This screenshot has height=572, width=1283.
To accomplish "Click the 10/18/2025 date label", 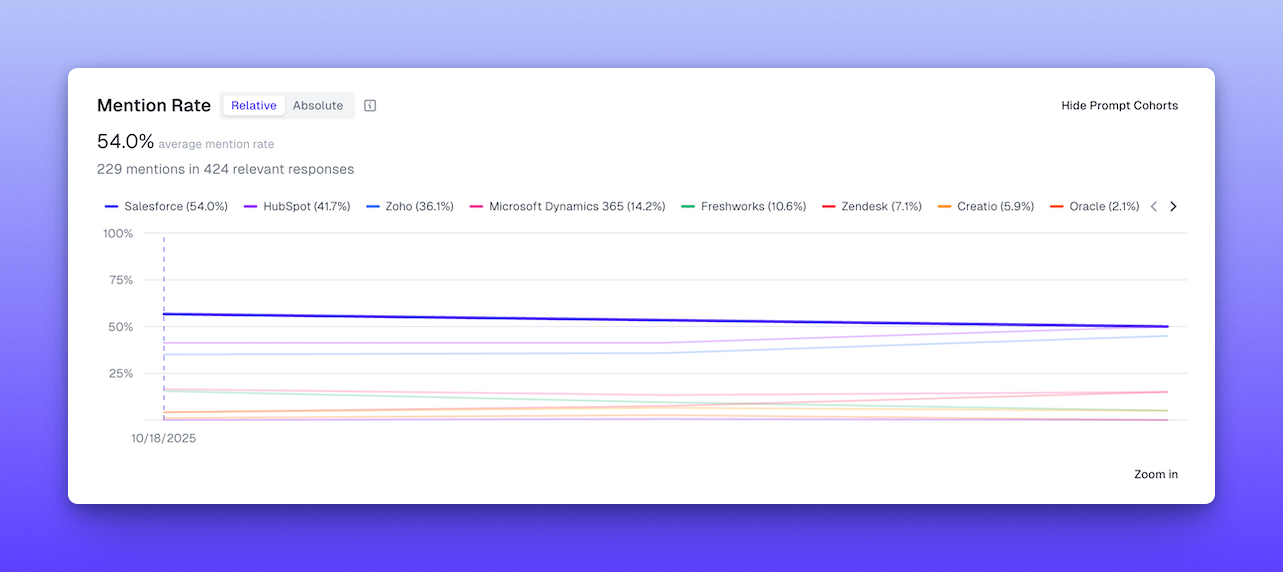I will click(164, 439).
